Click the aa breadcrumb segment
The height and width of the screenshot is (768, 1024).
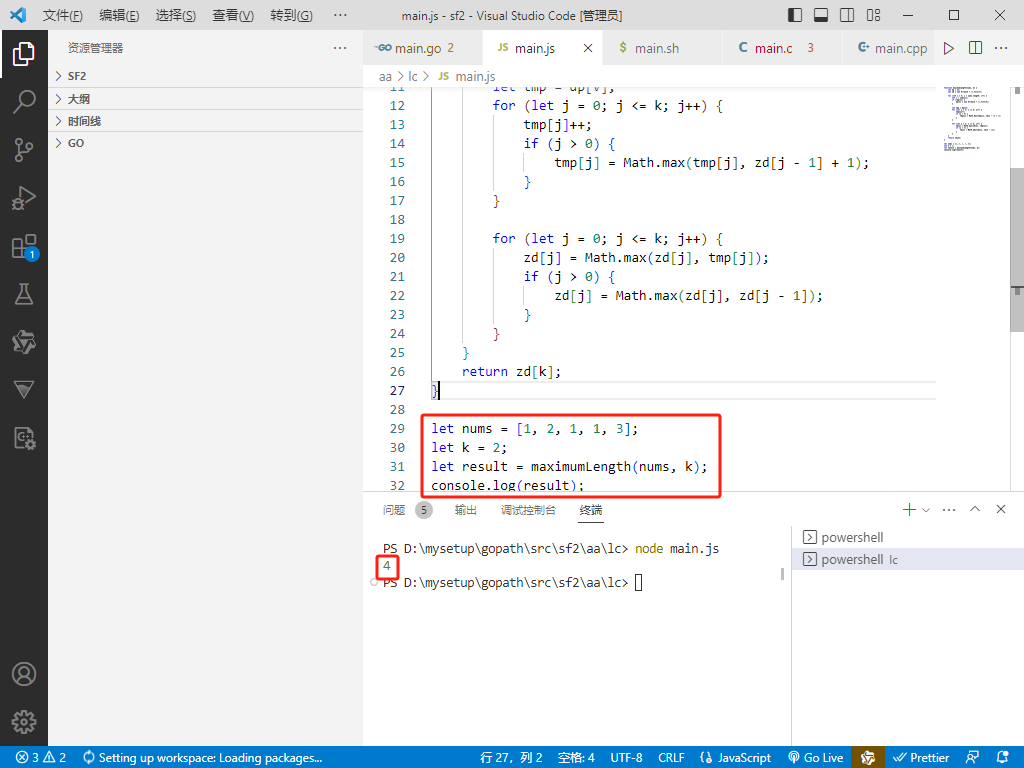(x=385, y=76)
